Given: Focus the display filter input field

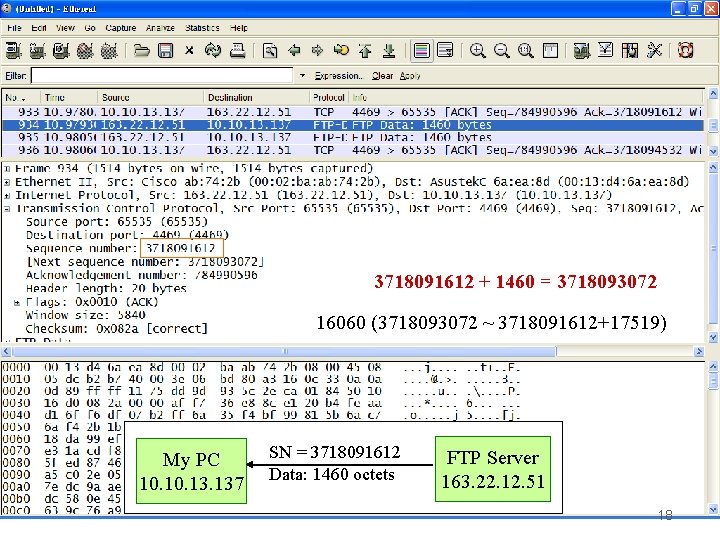Looking at the screenshot, I should [162, 75].
